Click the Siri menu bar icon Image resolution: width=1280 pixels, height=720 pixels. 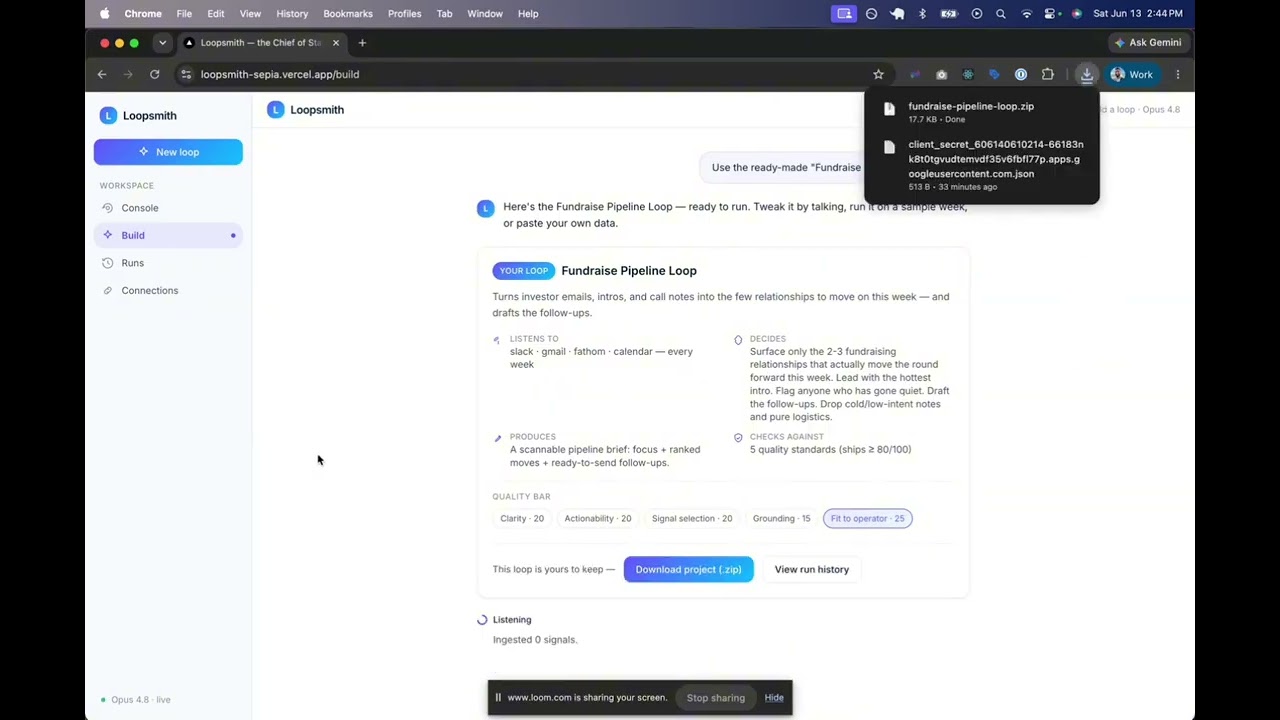(x=1076, y=14)
